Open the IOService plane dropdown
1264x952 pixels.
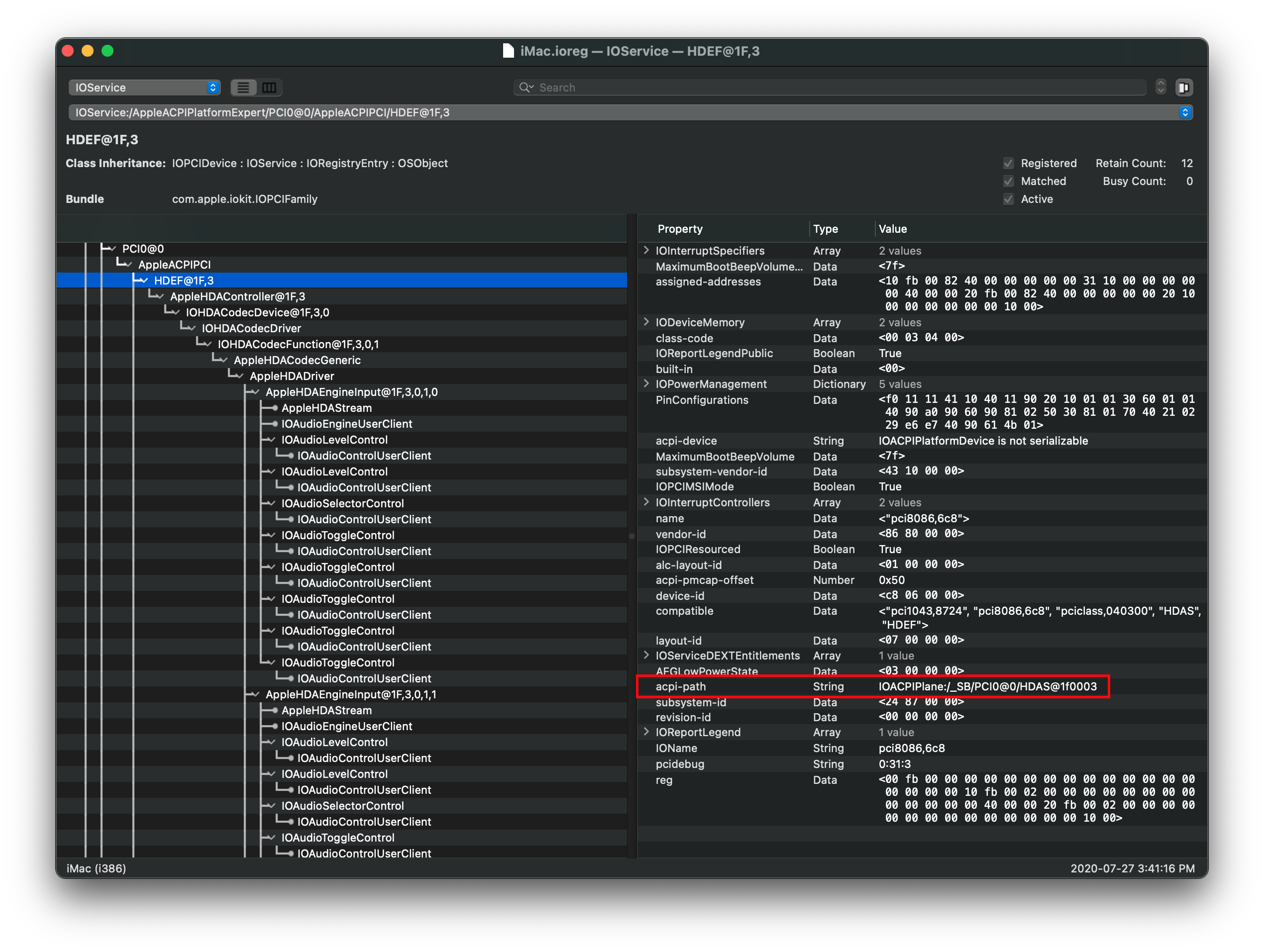point(144,88)
